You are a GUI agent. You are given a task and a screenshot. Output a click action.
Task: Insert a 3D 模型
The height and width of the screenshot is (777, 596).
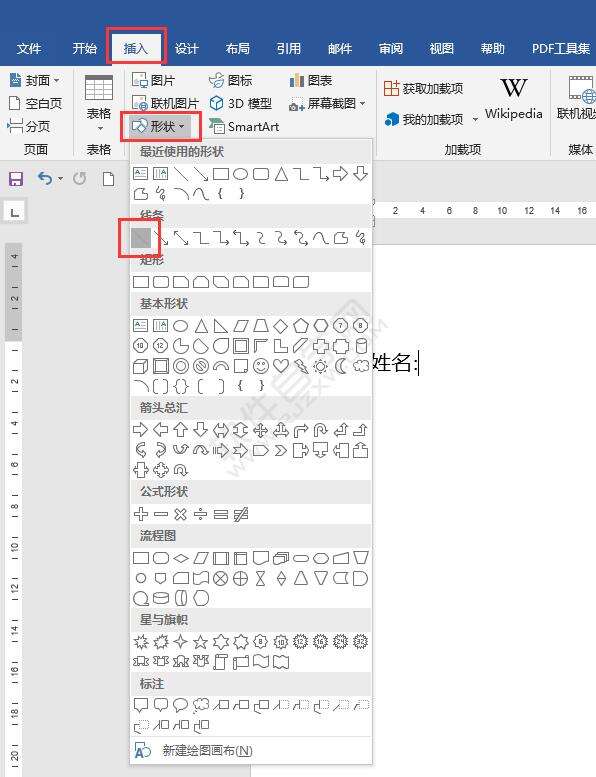point(241,103)
